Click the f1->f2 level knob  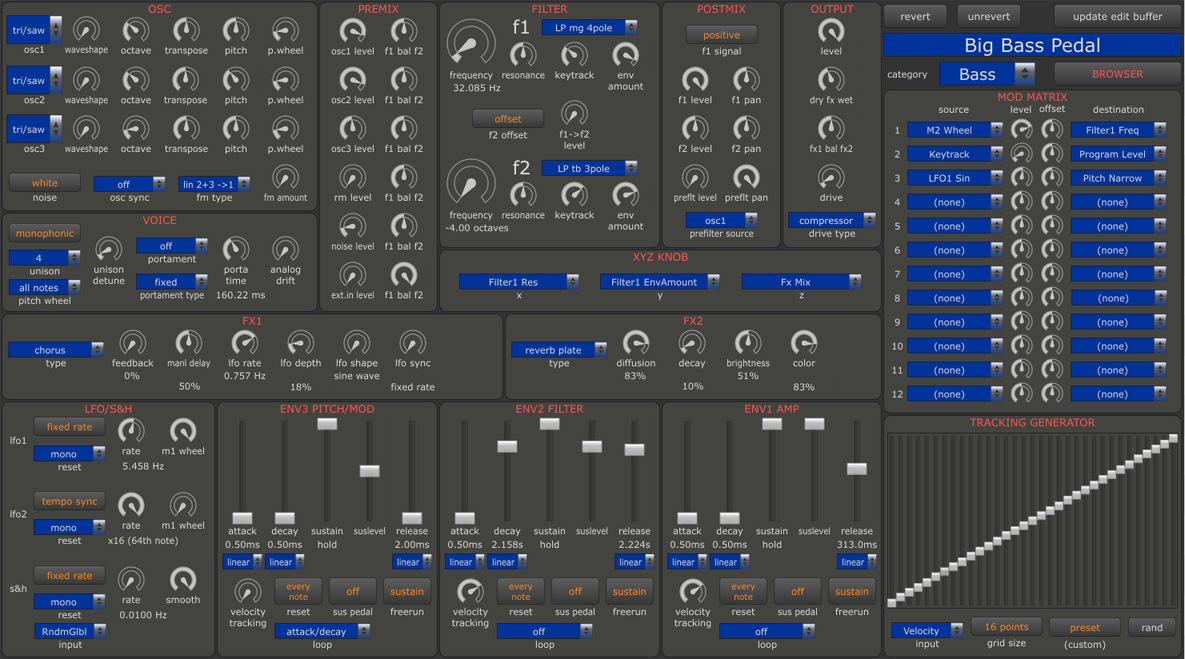pos(574,115)
